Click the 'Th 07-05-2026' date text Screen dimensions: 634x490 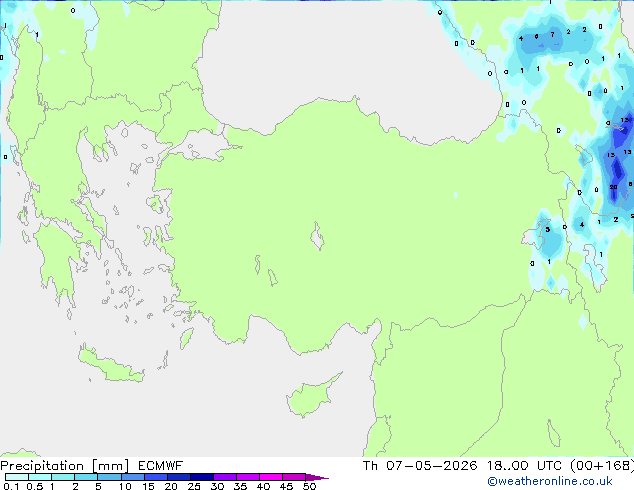pyautogui.click(x=420, y=466)
